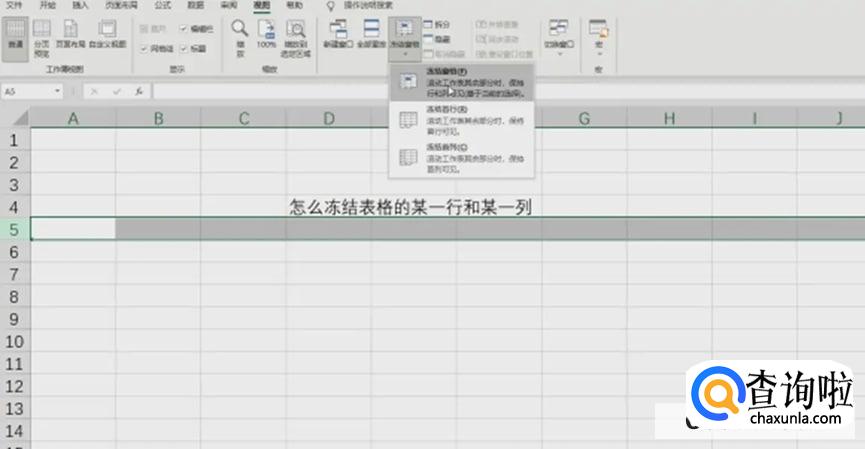The height and width of the screenshot is (449, 865).
Task: Toggle the Formula Bar (编辑栏) checkbox
Action: click(183, 29)
